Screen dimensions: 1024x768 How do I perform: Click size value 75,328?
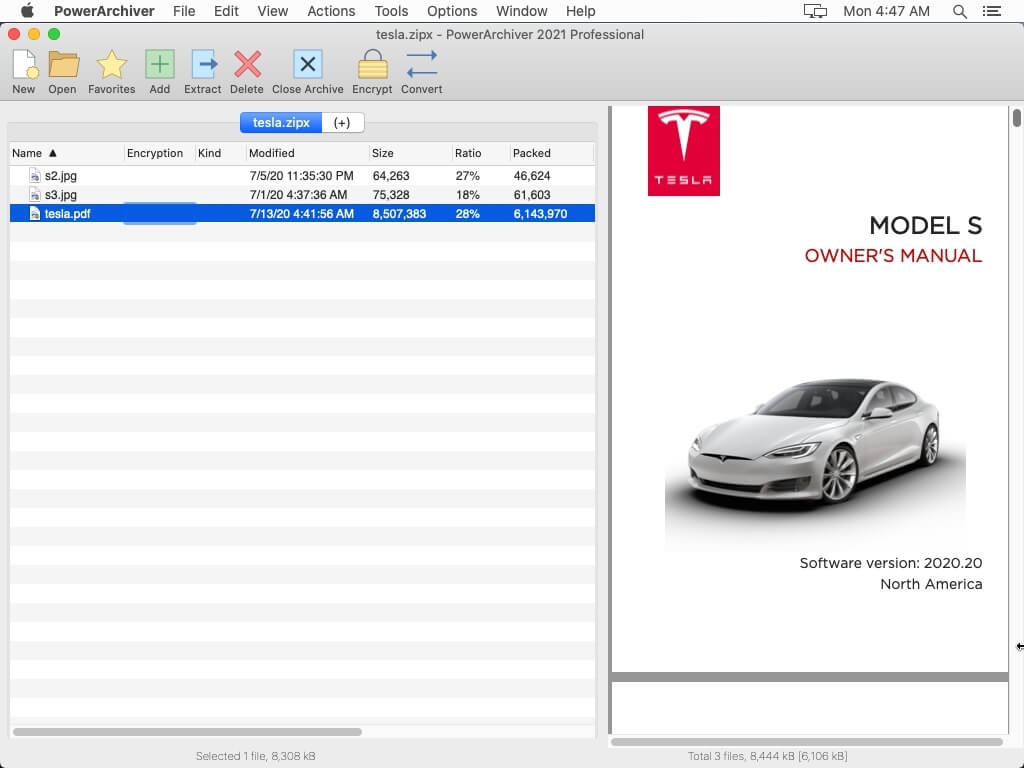point(391,195)
